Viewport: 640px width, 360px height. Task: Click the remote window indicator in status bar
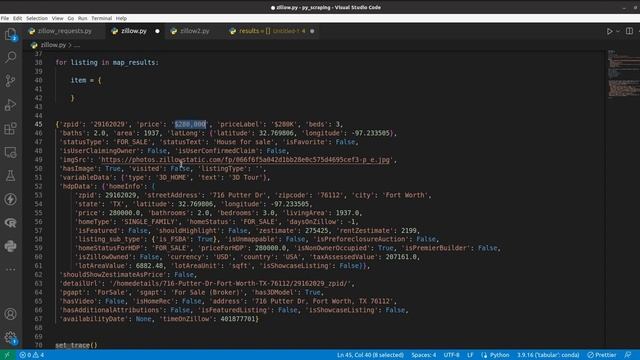pyautogui.click(x=7, y=355)
